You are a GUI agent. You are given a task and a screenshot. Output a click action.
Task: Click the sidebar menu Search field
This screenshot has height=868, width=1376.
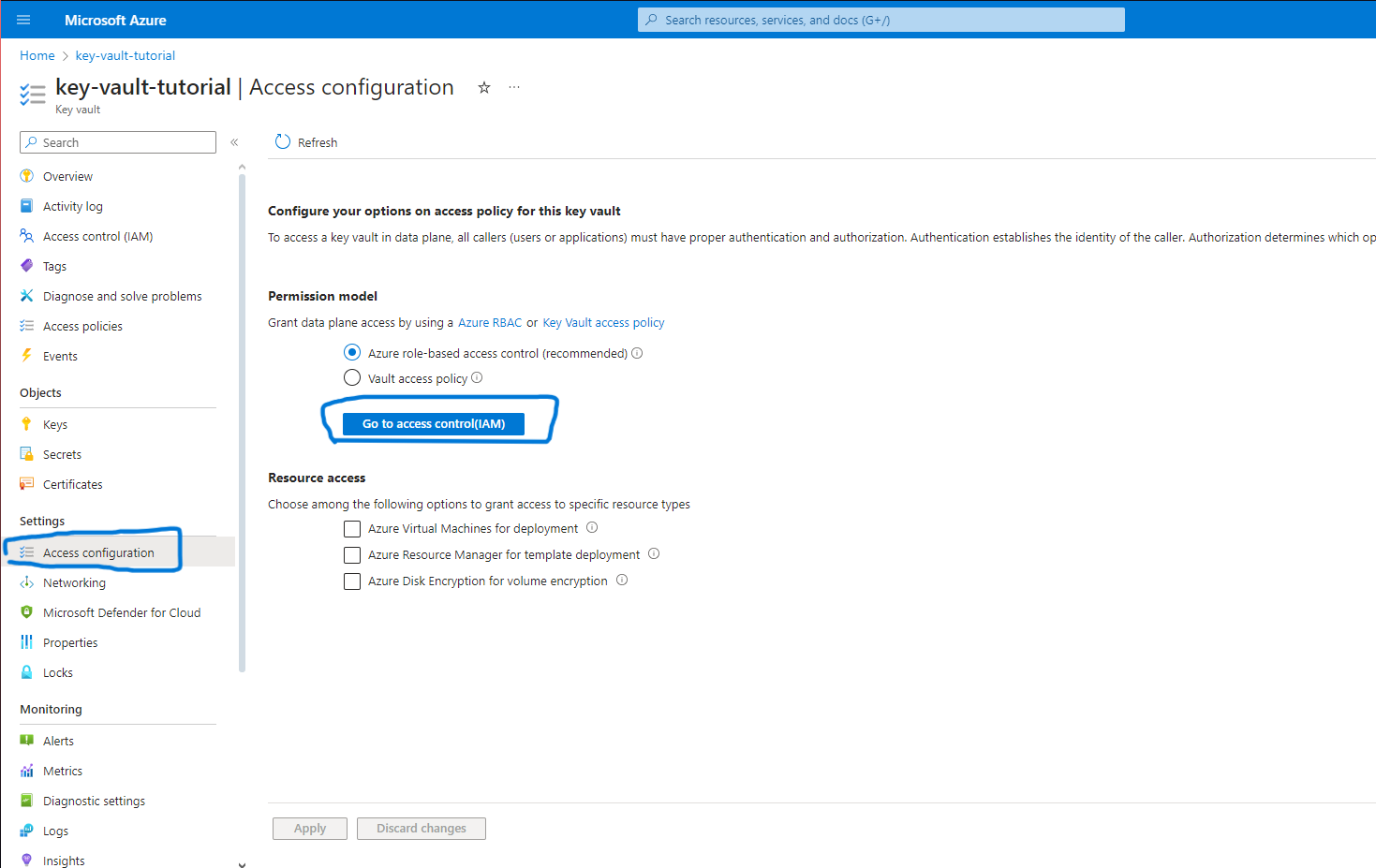[x=118, y=142]
